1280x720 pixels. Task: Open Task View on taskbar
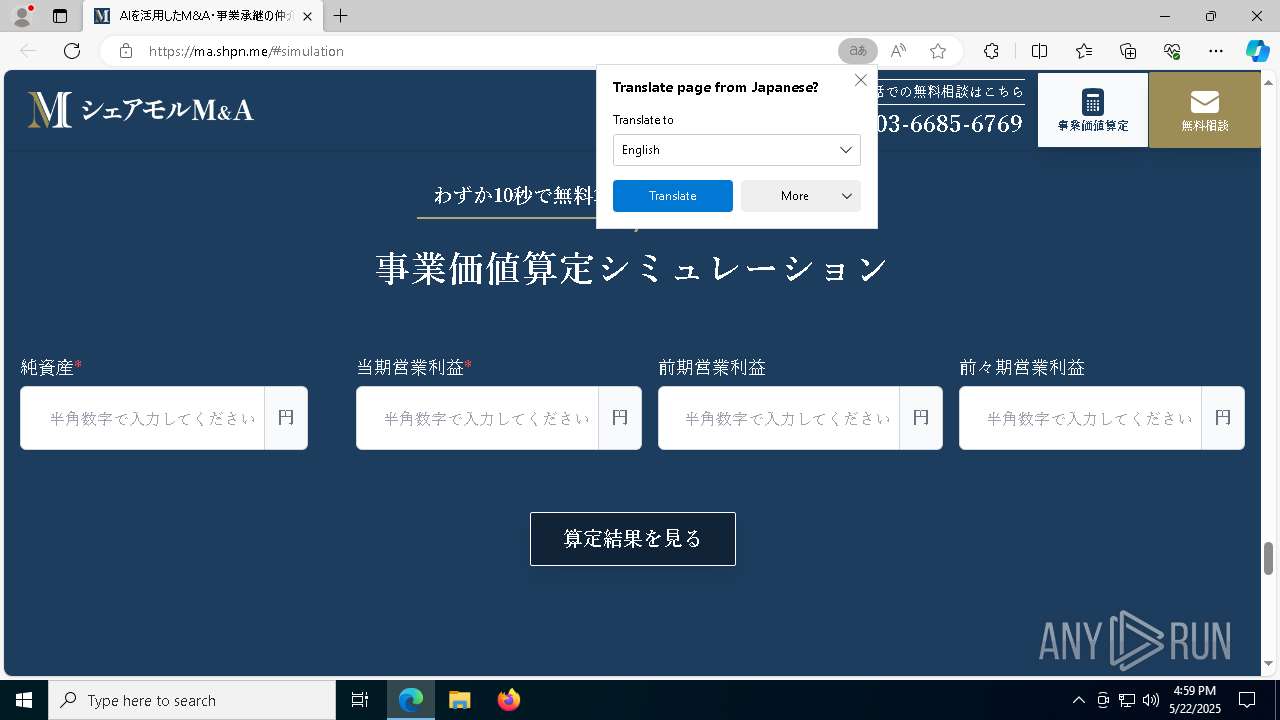click(x=360, y=700)
